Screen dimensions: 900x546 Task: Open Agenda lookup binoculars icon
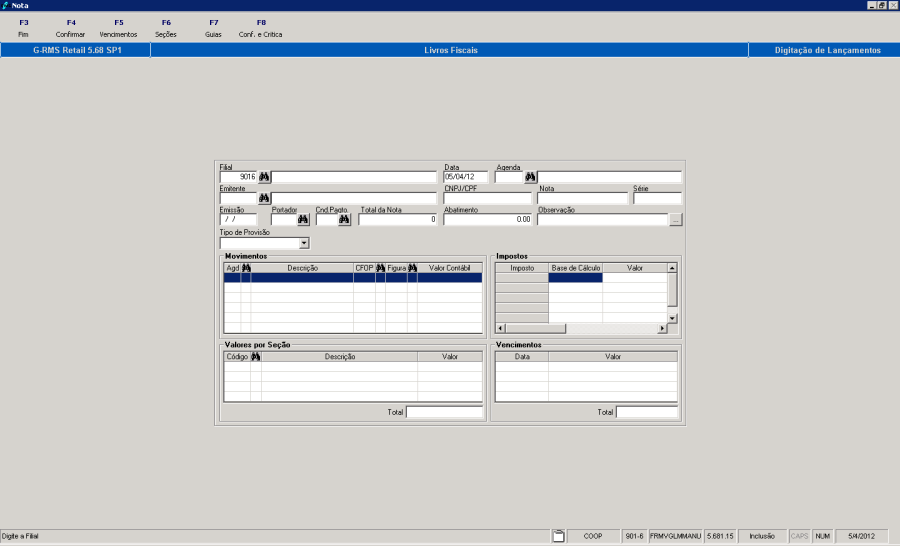click(530, 177)
